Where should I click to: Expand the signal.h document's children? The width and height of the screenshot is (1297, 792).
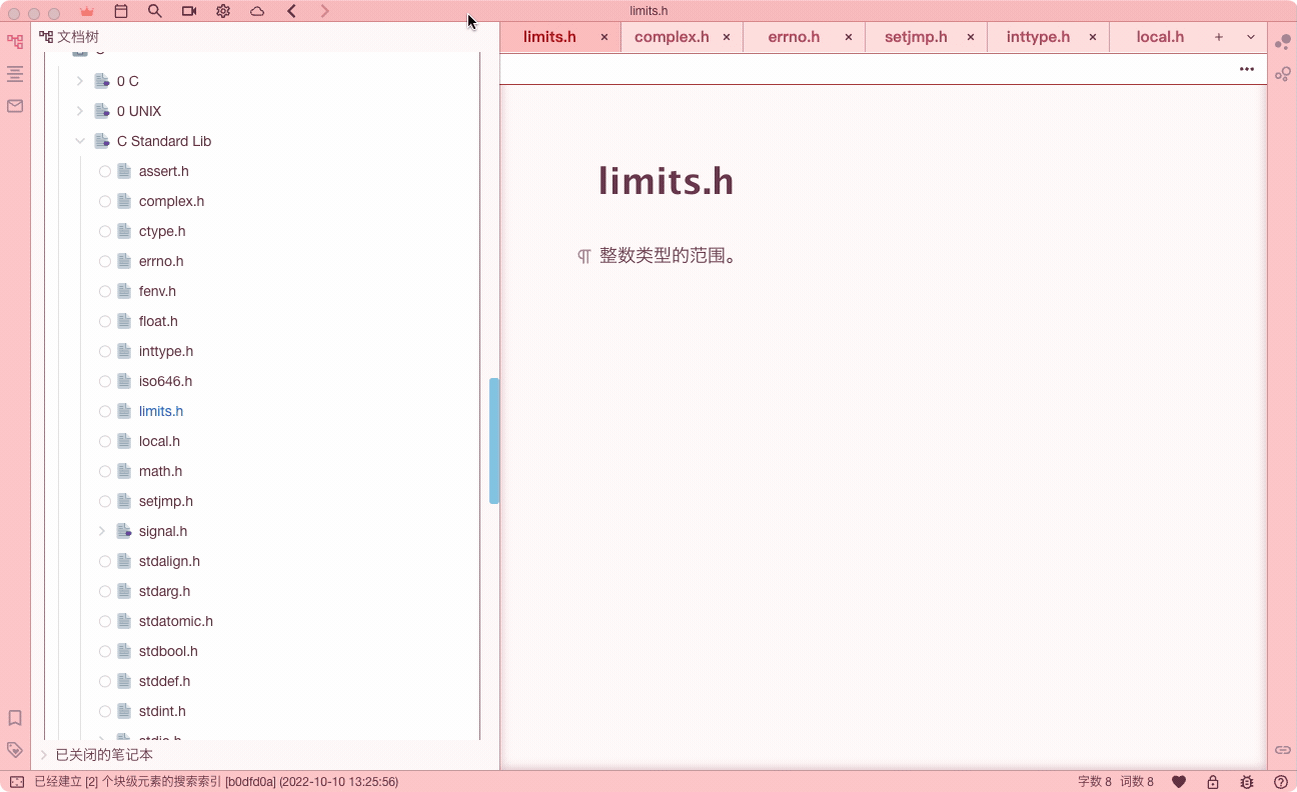pos(100,531)
